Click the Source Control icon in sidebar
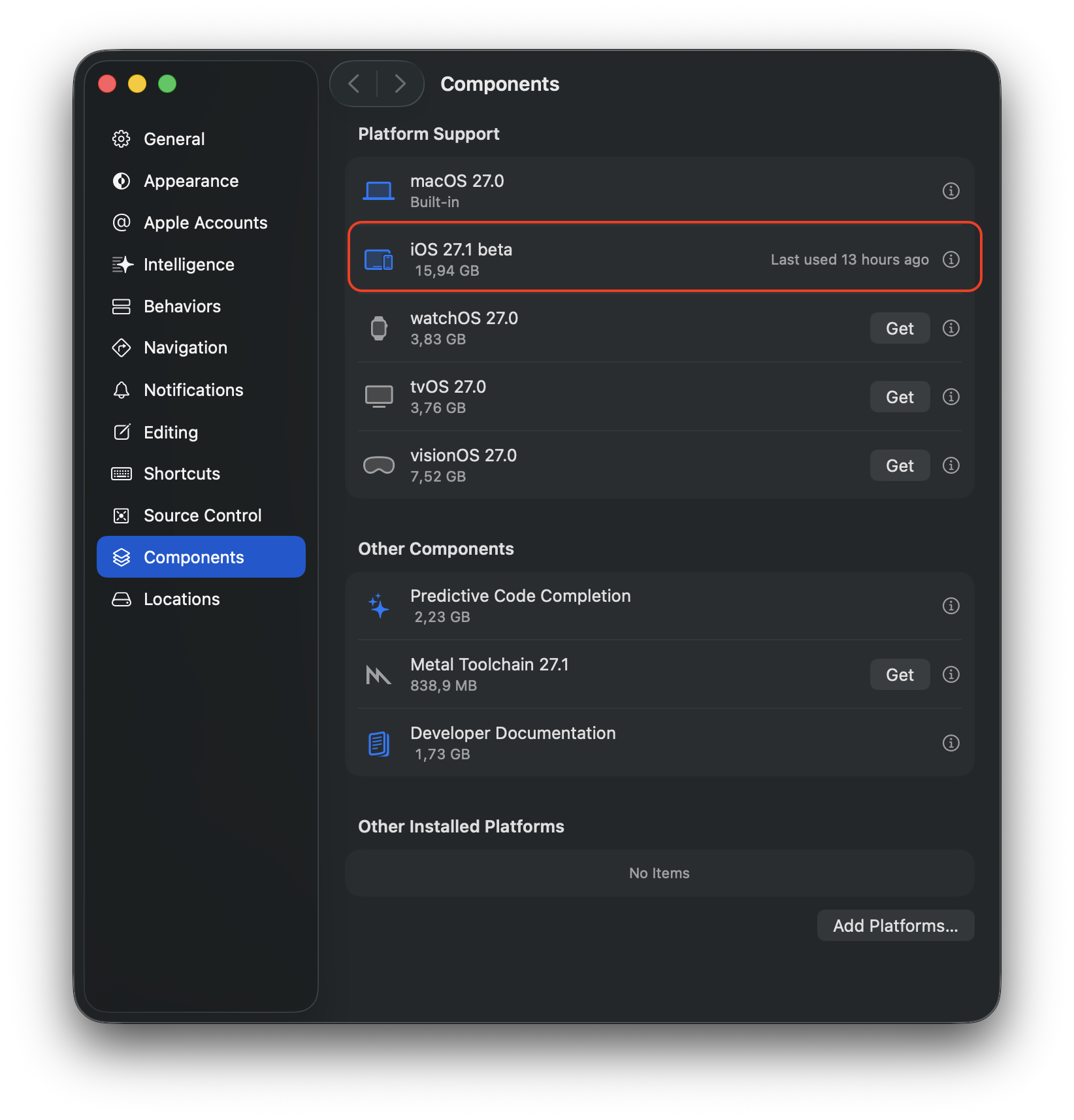 pos(122,516)
